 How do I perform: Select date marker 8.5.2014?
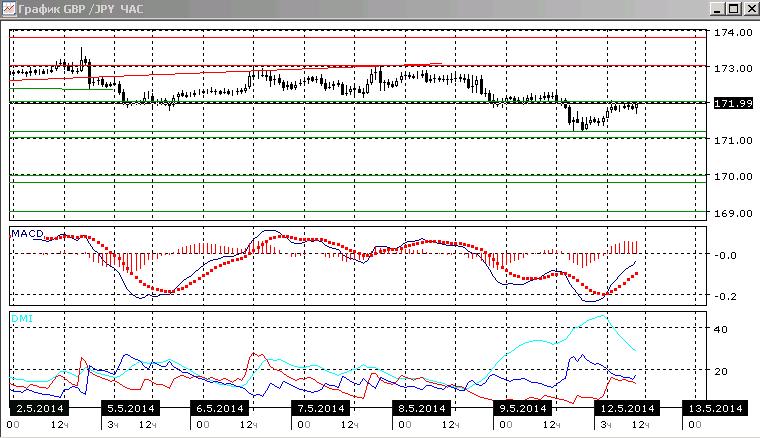click(x=422, y=408)
